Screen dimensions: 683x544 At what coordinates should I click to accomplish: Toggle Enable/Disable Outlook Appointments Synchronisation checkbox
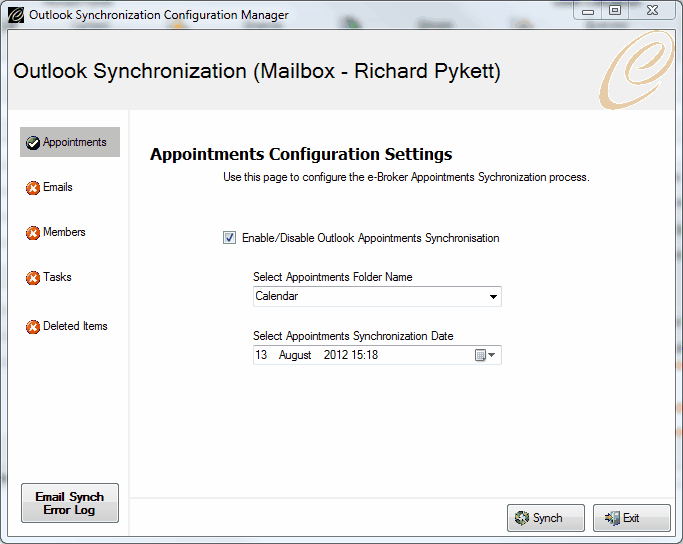point(230,238)
